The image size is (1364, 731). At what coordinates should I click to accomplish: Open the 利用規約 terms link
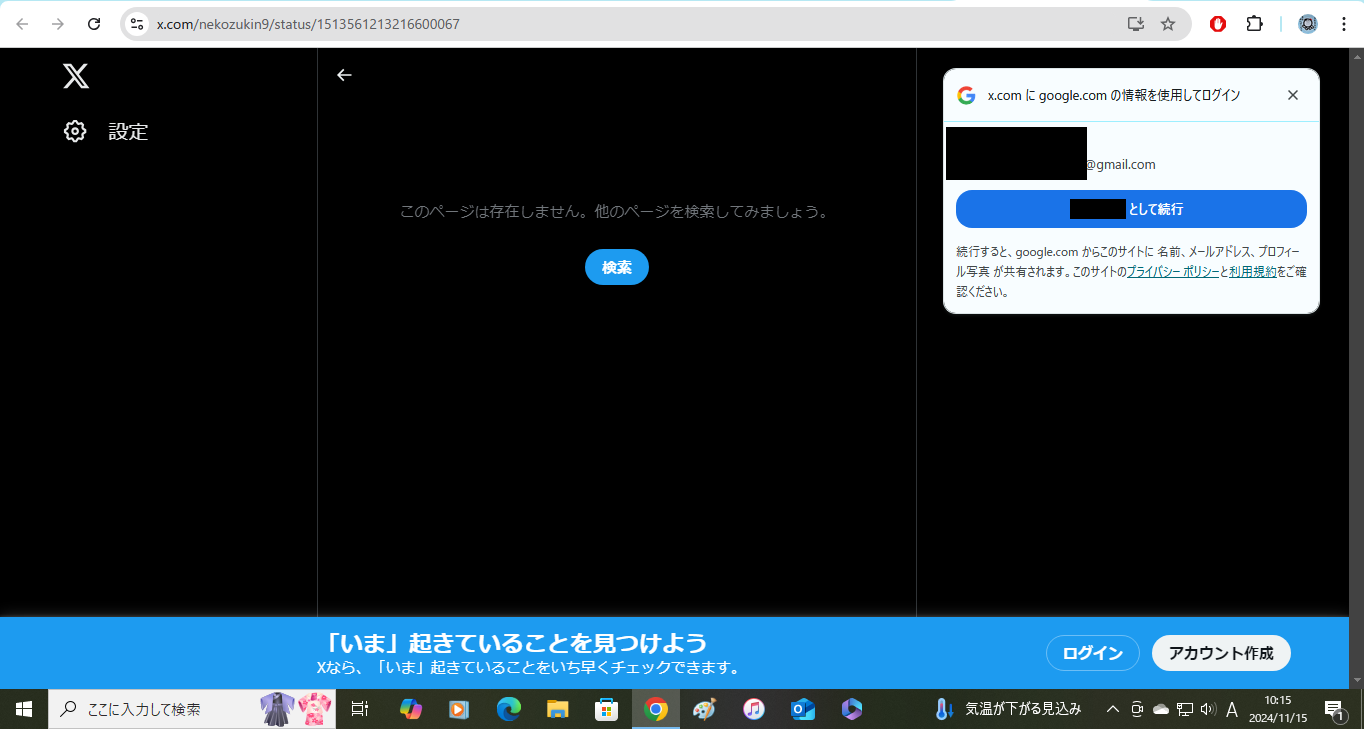click(x=1252, y=272)
